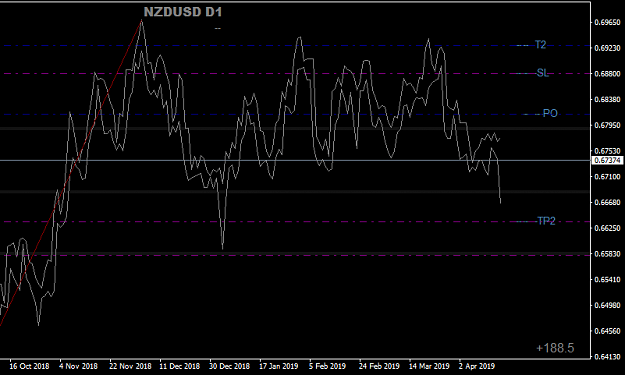Viewport: 625px width, 375px height.
Task: Click price axis value 0.67530
Action: click(607, 151)
